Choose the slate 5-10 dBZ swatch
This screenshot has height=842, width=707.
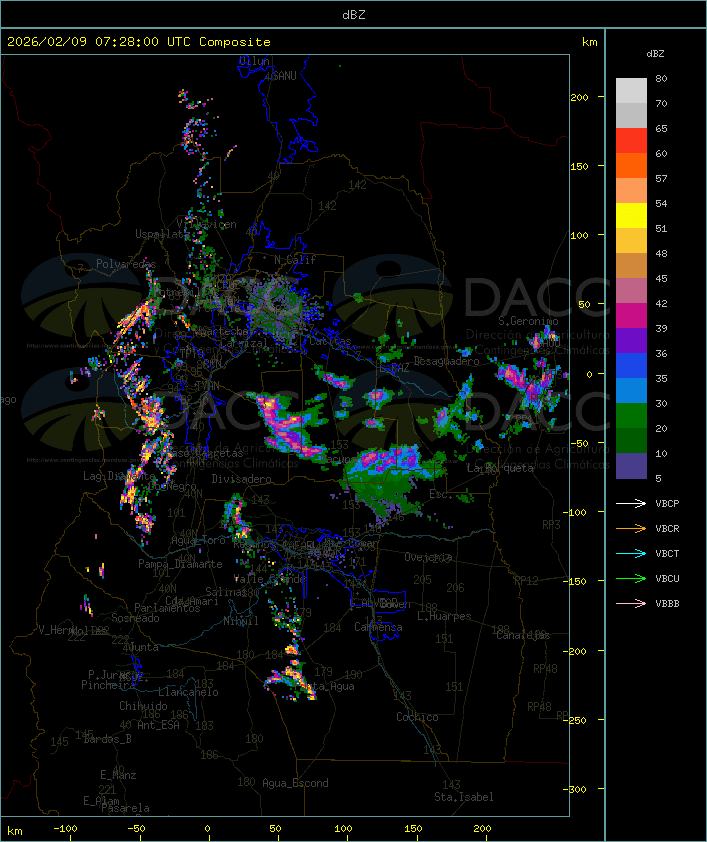tap(631, 466)
